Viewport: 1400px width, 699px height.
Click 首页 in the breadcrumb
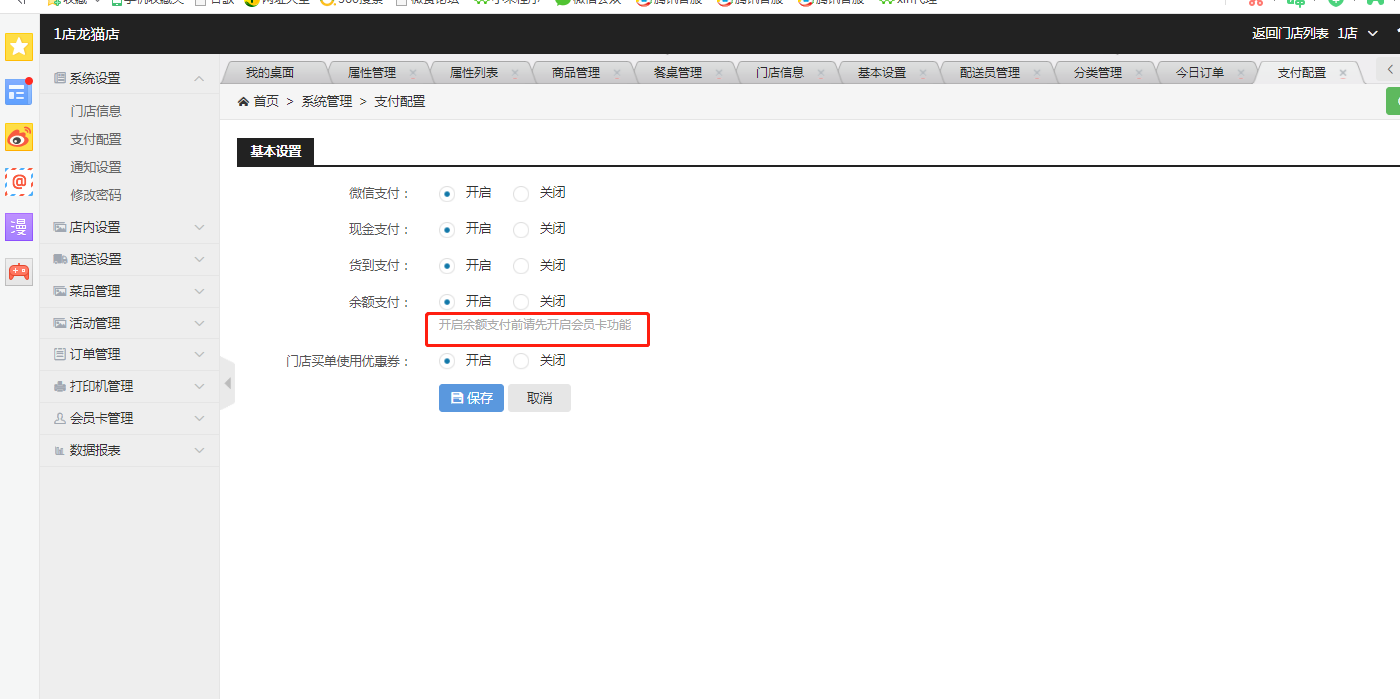pos(265,101)
